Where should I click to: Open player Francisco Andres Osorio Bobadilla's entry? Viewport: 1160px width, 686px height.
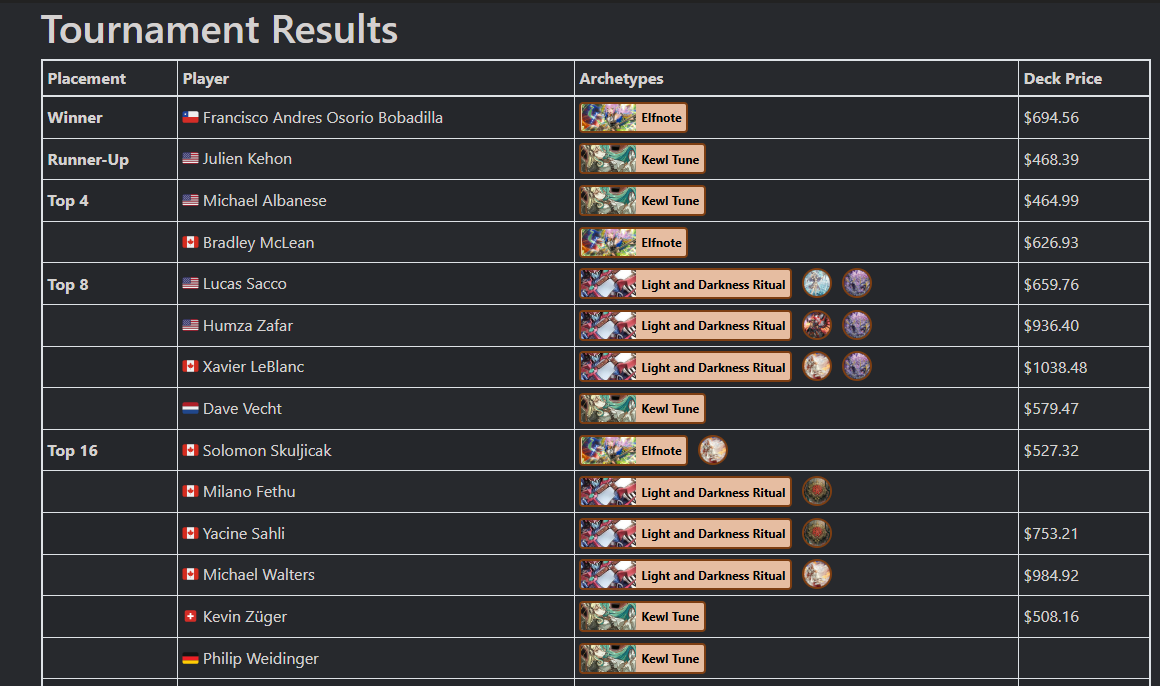coord(323,118)
